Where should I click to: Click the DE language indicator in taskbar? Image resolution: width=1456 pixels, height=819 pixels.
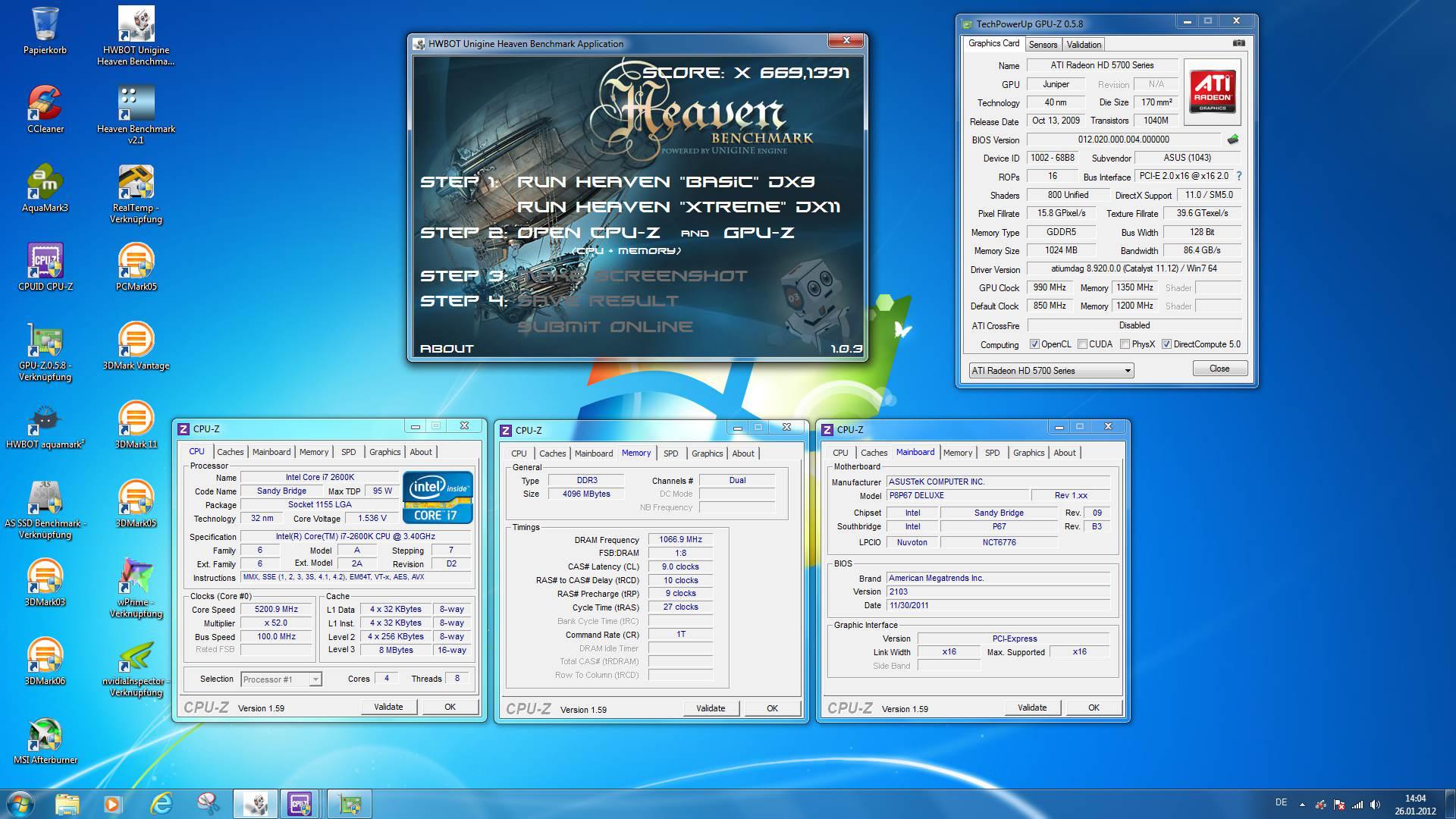tap(1281, 802)
